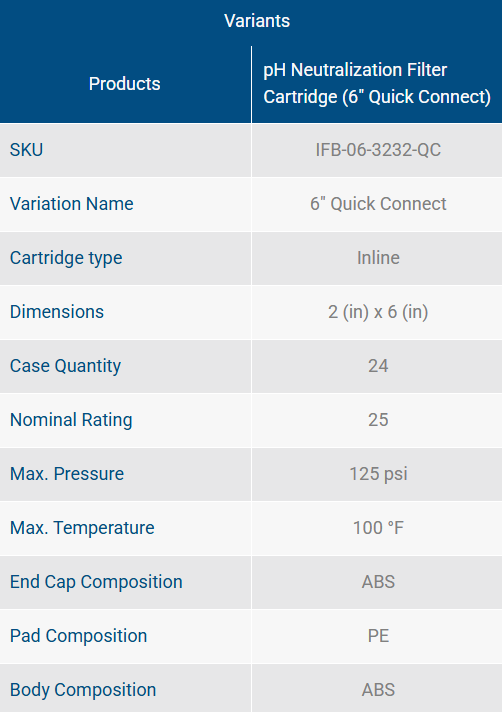Select the Cartridge type row label

pos(66,258)
